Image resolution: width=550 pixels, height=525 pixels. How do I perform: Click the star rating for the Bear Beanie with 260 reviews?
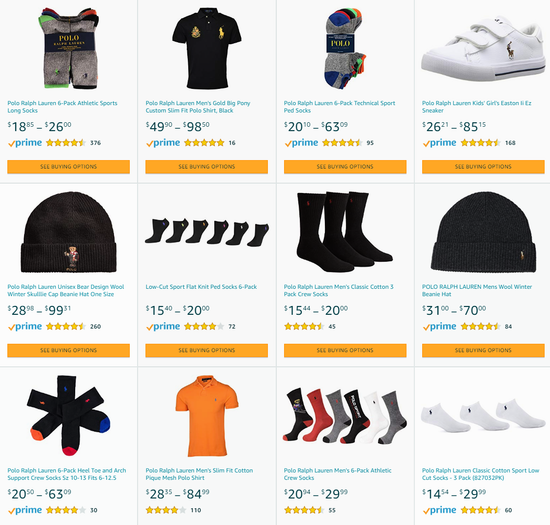click(66, 327)
